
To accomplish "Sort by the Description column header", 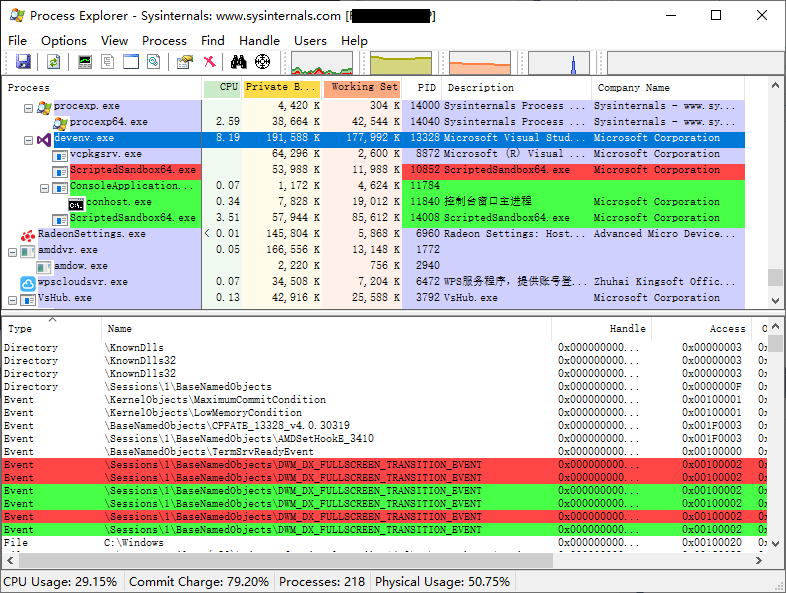I will [516, 88].
